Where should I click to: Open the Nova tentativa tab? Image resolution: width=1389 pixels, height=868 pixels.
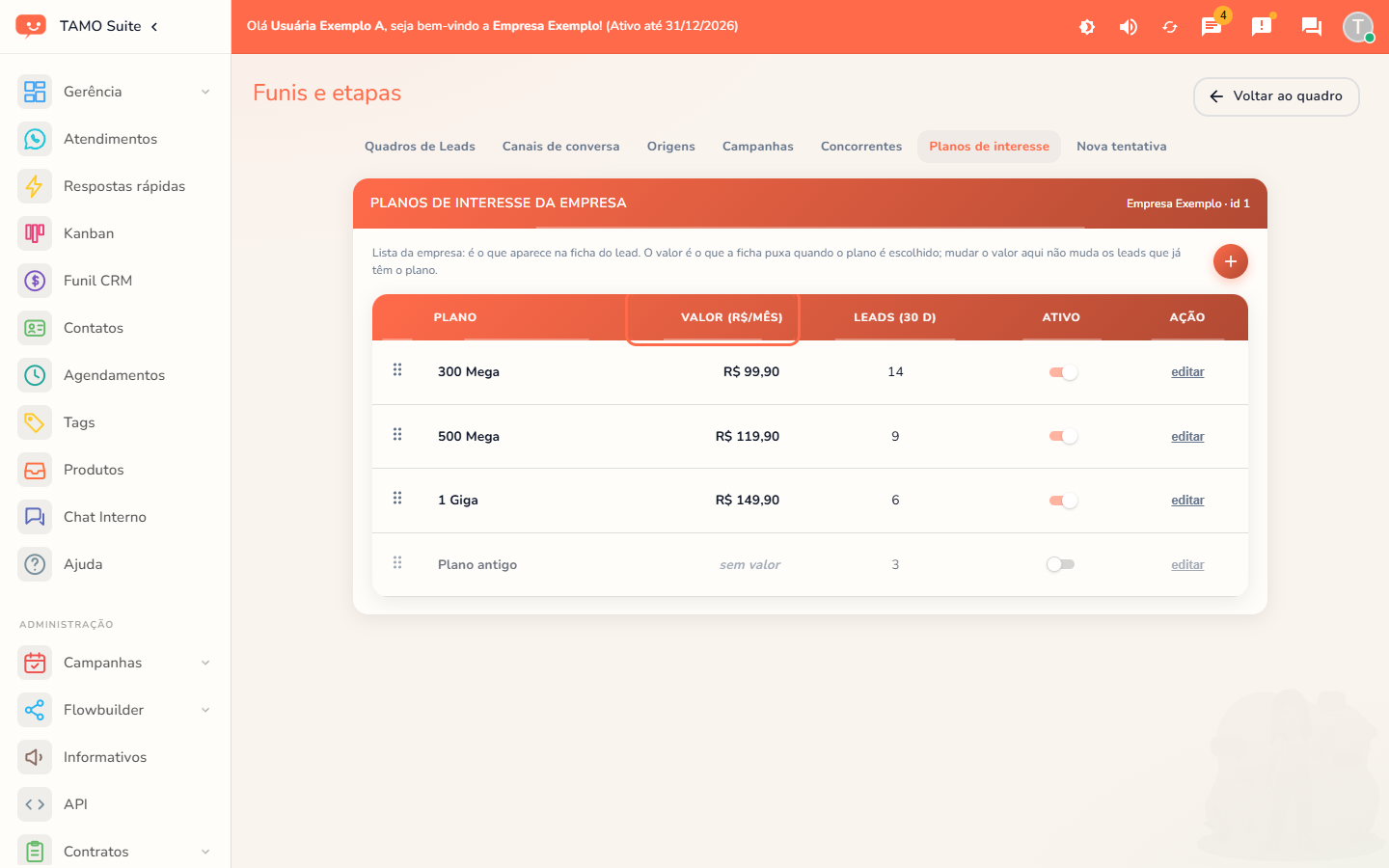[1122, 147]
